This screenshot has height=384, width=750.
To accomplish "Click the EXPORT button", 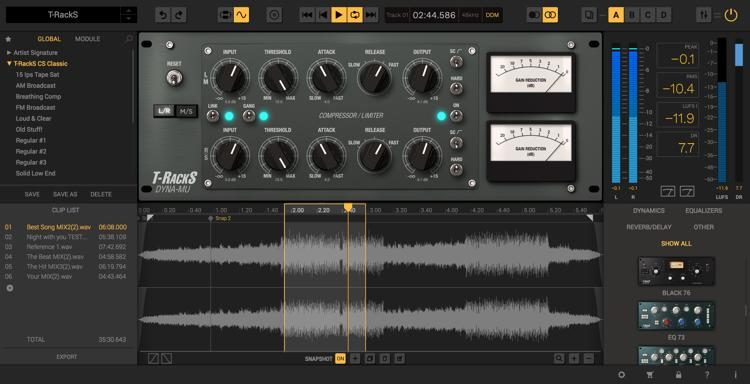I will tap(66, 357).
